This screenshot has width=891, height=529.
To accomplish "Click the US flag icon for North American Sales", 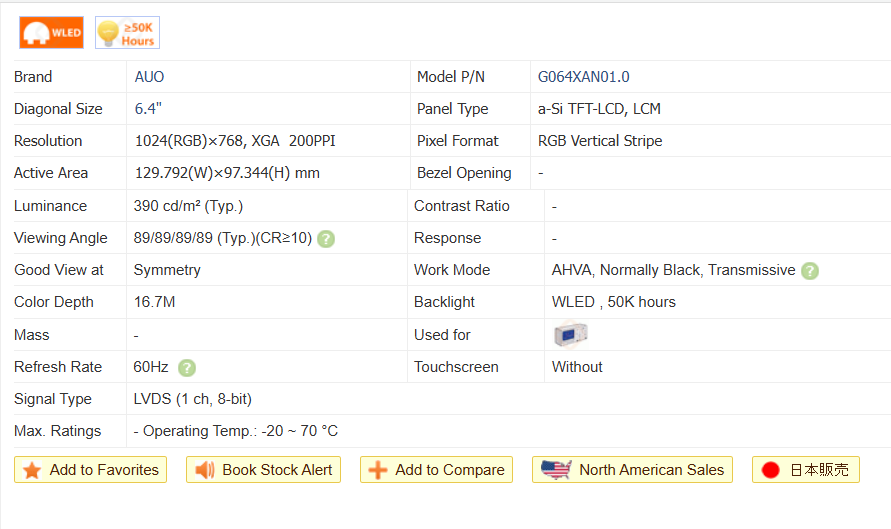I will coord(556,470).
